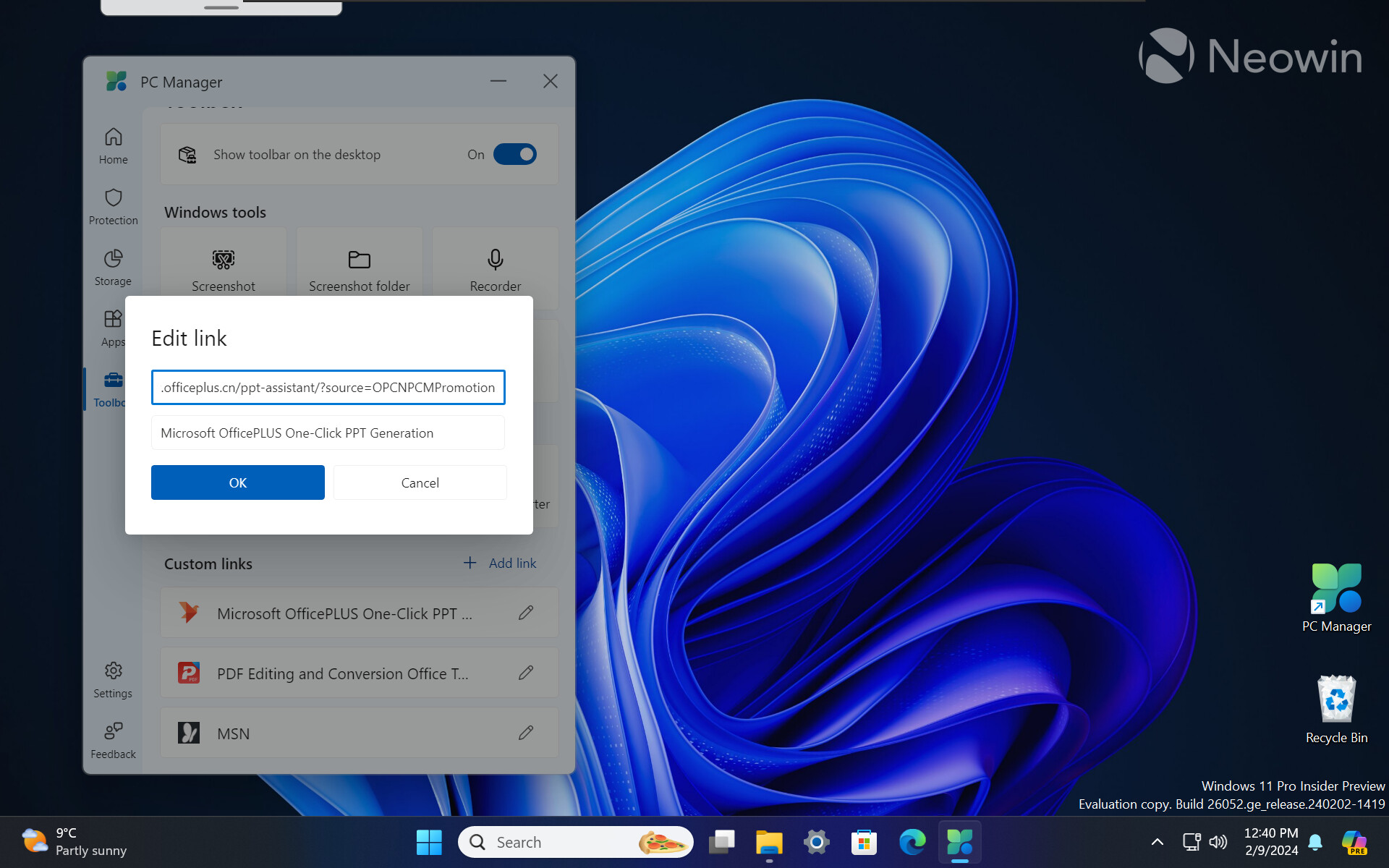Image resolution: width=1389 pixels, height=868 pixels.
Task: Add a new custom link
Action: [501, 563]
